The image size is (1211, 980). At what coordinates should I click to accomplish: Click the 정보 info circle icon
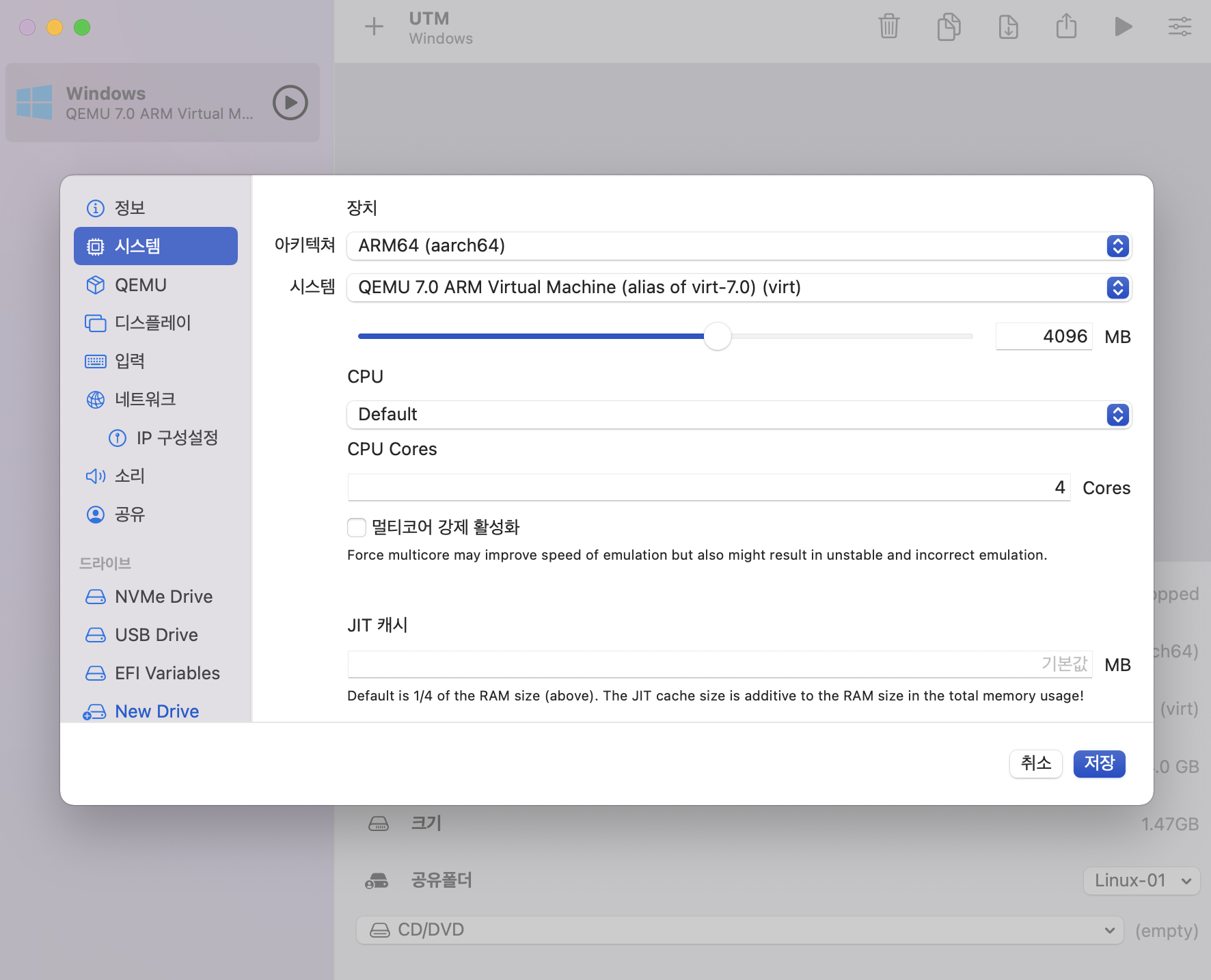pos(96,208)
